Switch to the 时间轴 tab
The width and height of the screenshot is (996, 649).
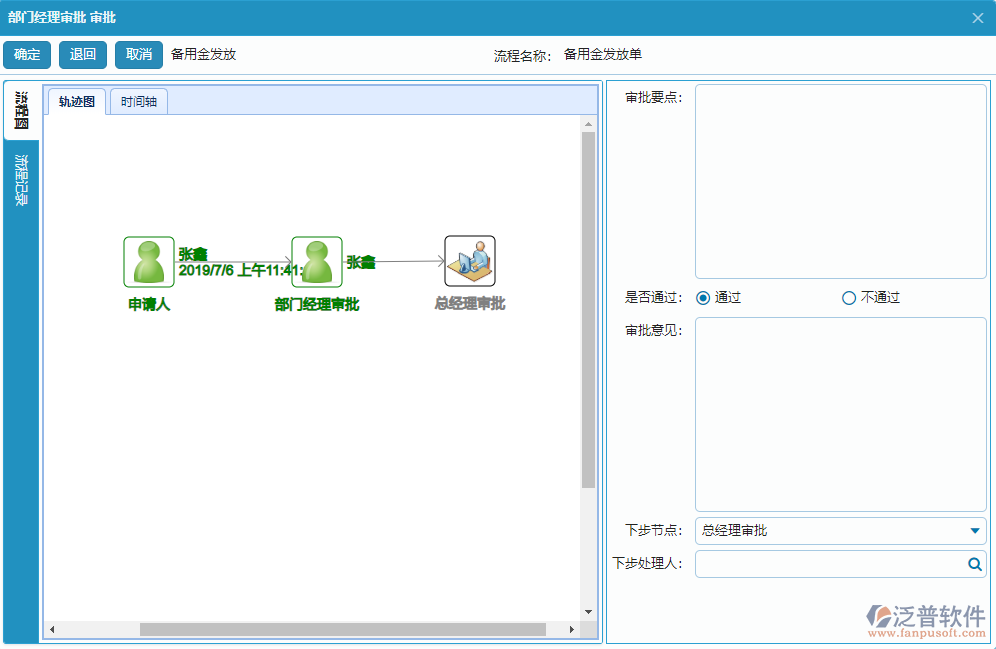tap(138, 101)
